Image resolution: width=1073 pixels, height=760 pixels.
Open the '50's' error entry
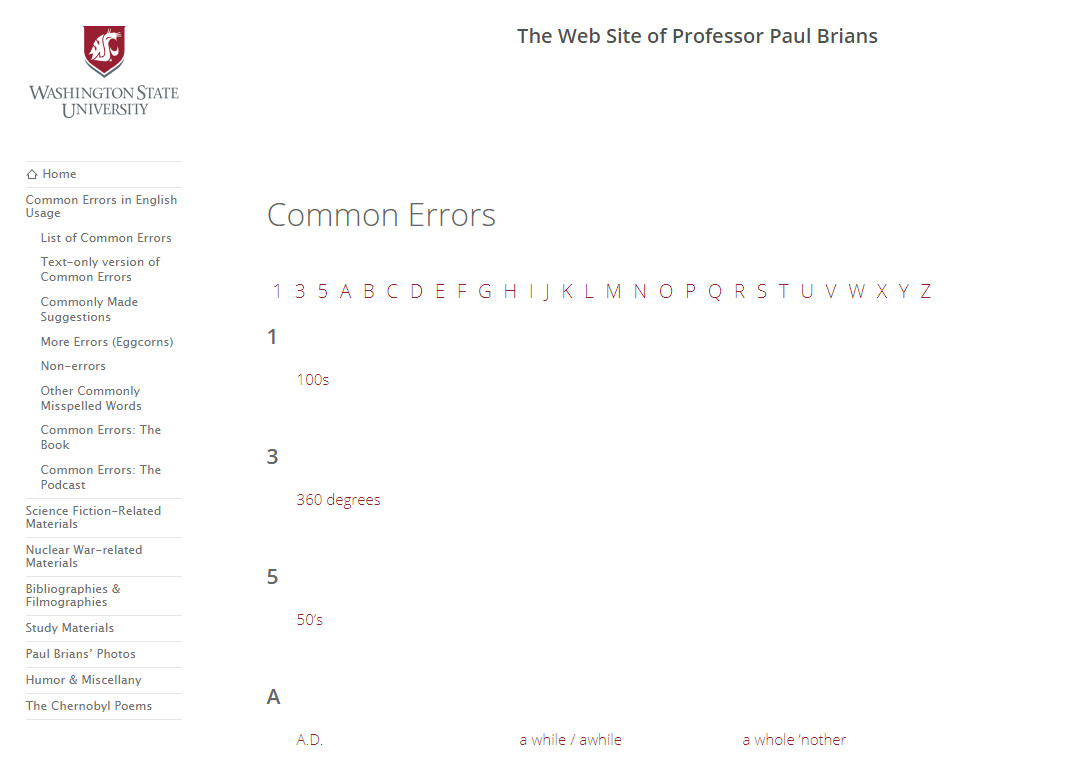coord(310,620)
